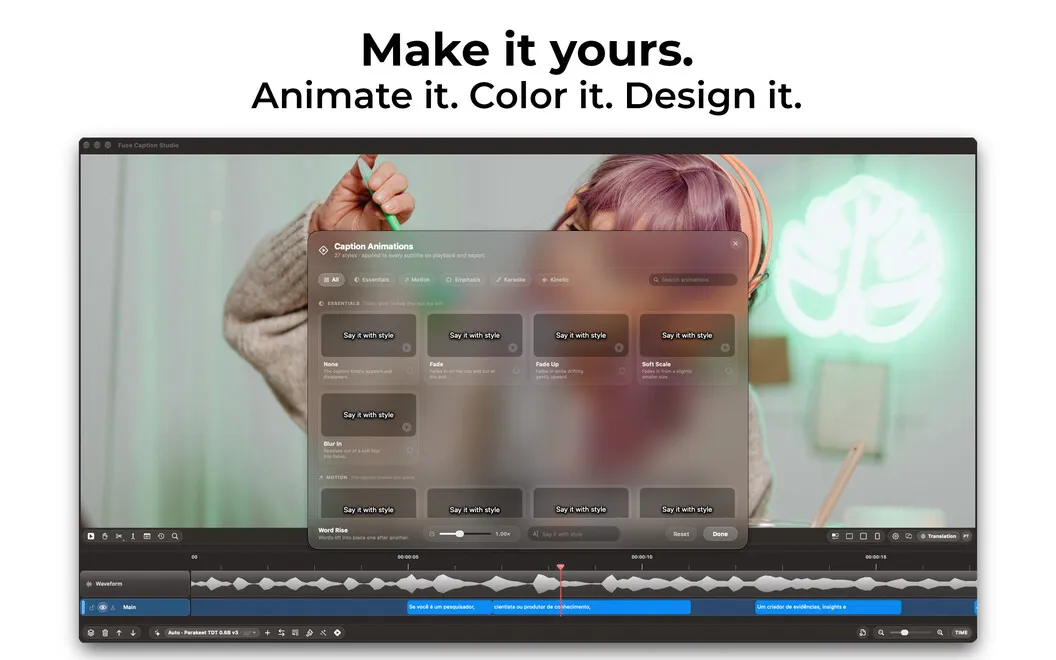Screen dimensions: 1056x660
Task: Play the None animation preview
Action: coord(407,348)
